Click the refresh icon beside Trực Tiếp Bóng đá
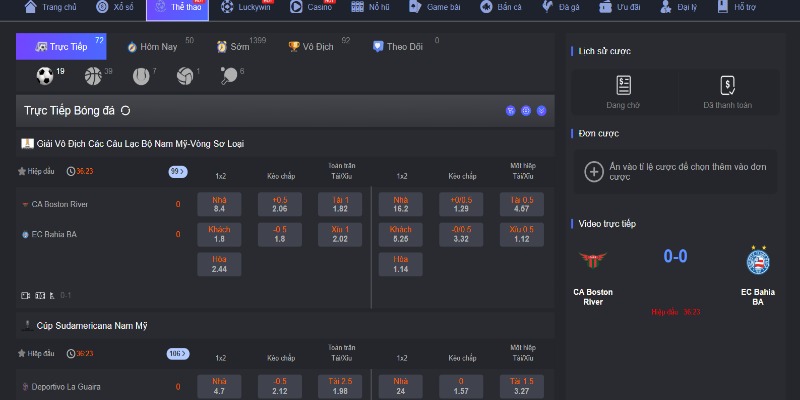Image resolution: width=800 pixels, height=400 pixels. pos(126,111)
